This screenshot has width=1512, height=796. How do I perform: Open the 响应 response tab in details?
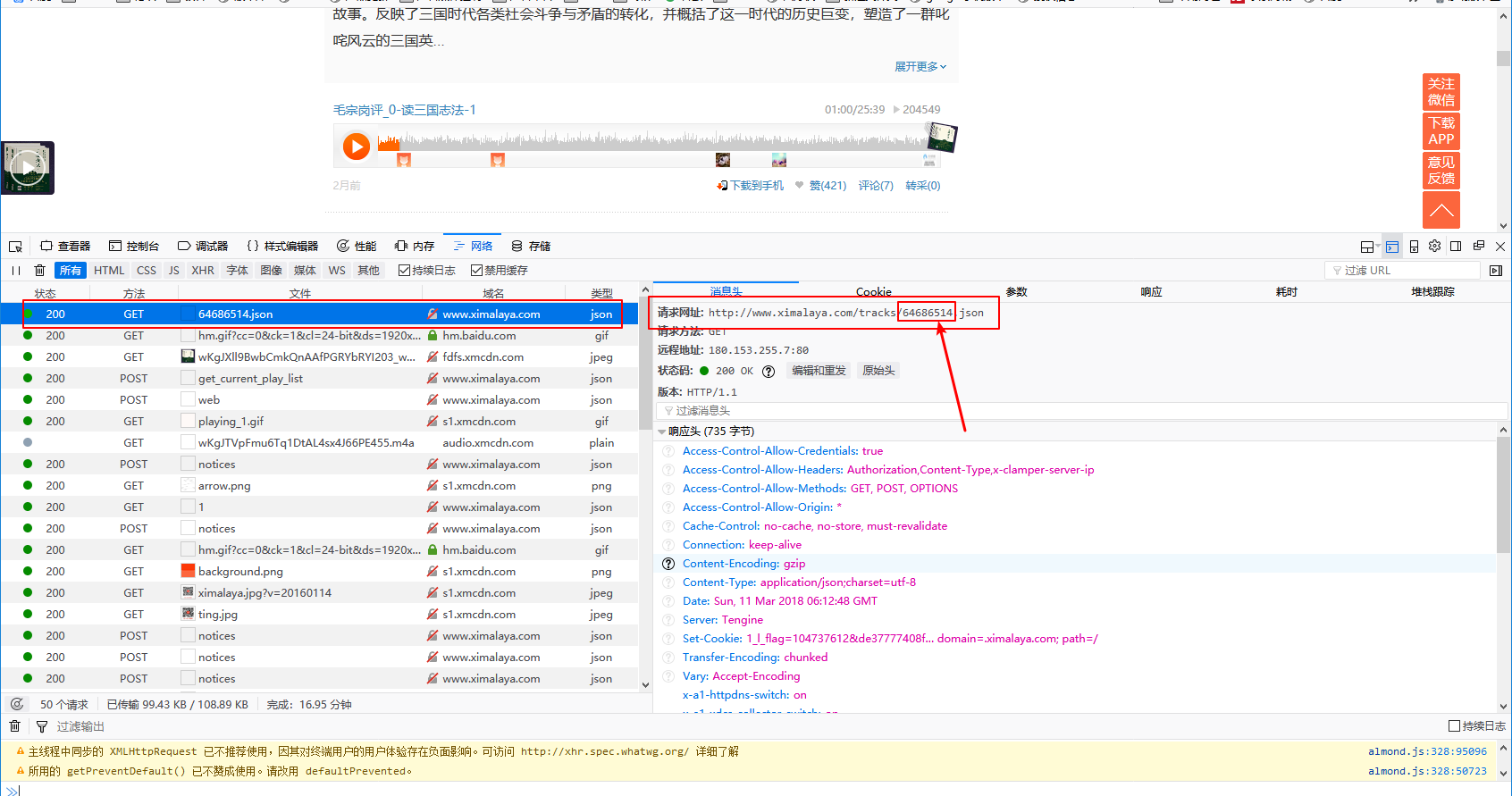coord(1151,292)
